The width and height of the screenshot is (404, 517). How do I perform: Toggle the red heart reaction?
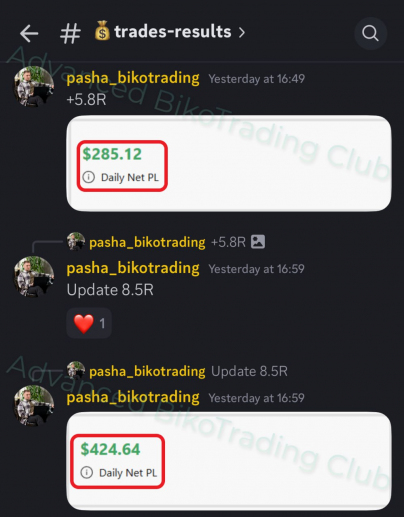point(89,323)
